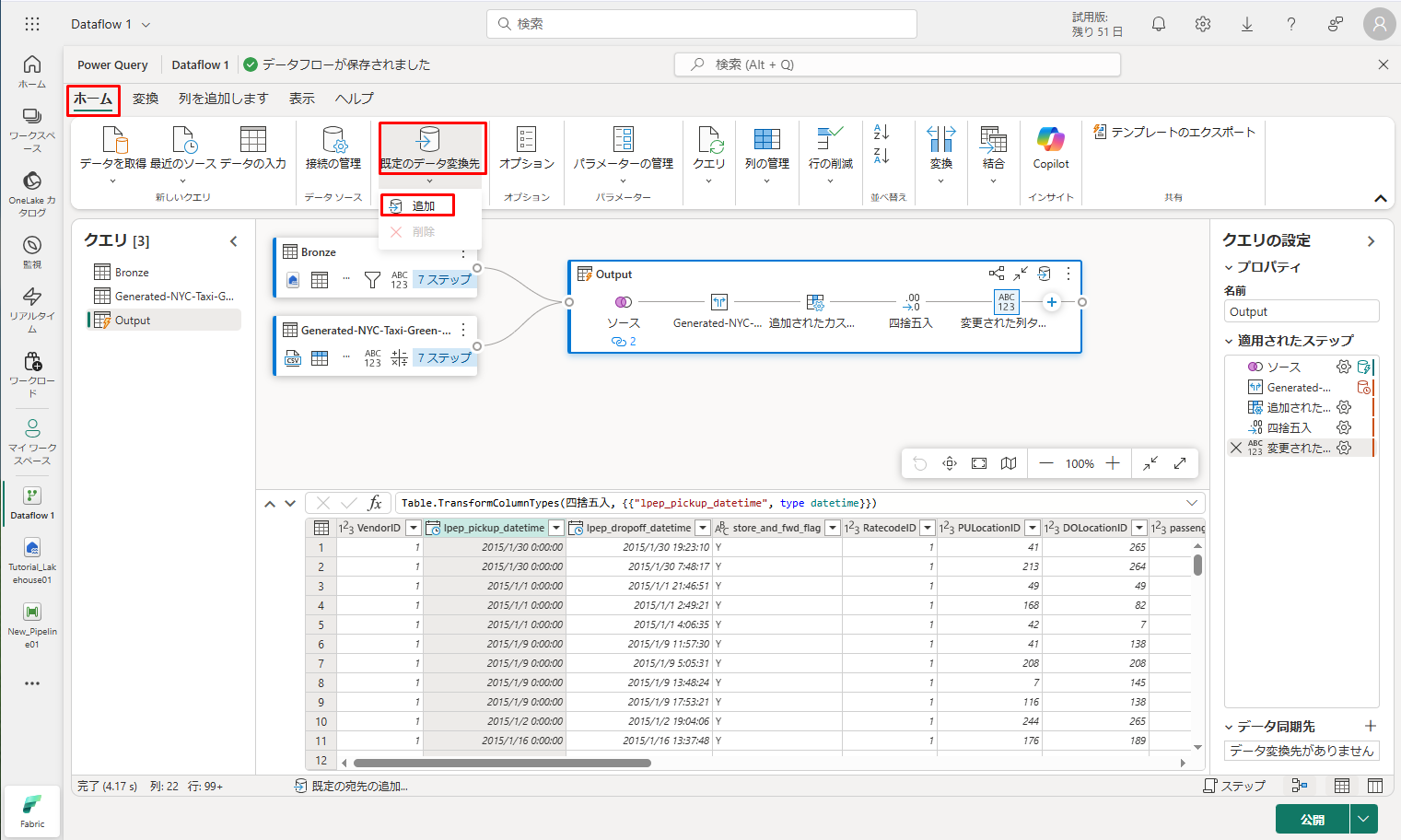
Task: Toggle Step (ステップ) script view
Action: 1234,786
